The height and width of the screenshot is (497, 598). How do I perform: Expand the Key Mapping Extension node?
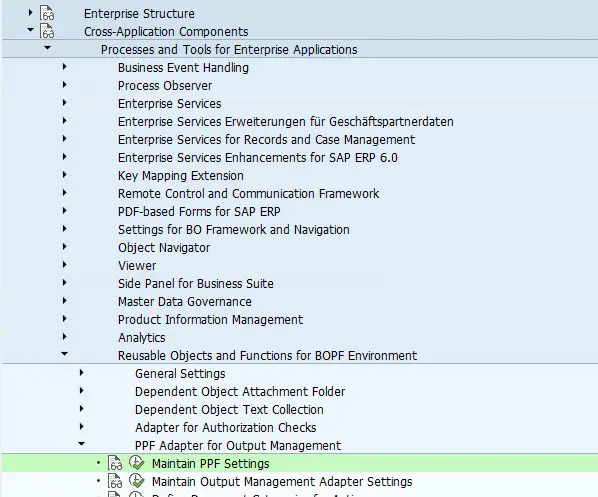click(x=64, y=175)
